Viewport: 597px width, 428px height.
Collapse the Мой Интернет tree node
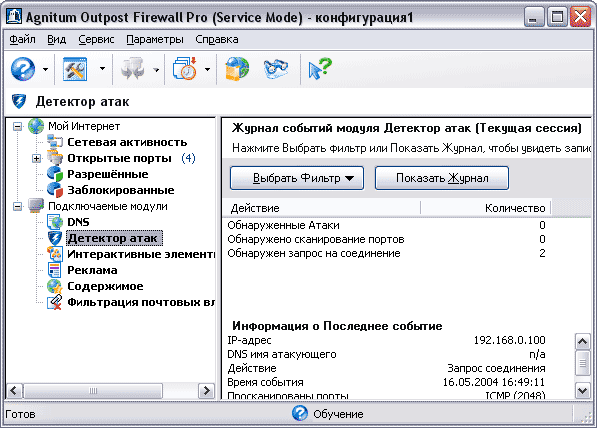point(18,126)
